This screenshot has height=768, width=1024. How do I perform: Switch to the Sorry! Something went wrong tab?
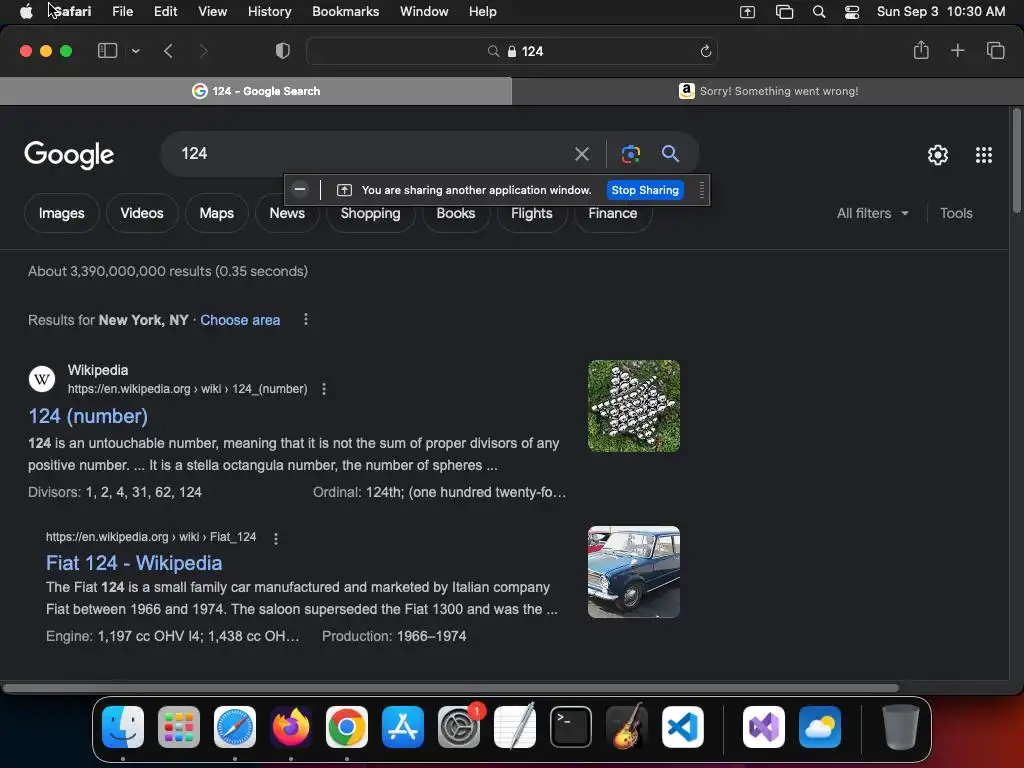(768, 91)
